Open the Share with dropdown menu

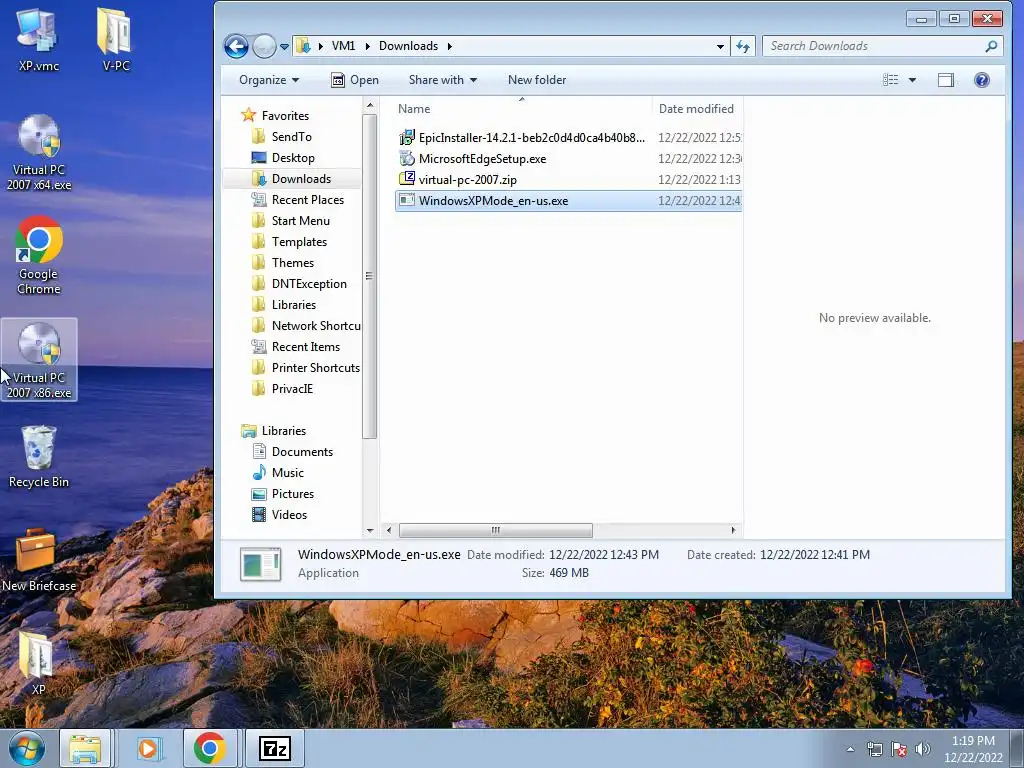(x=443, y=80)
